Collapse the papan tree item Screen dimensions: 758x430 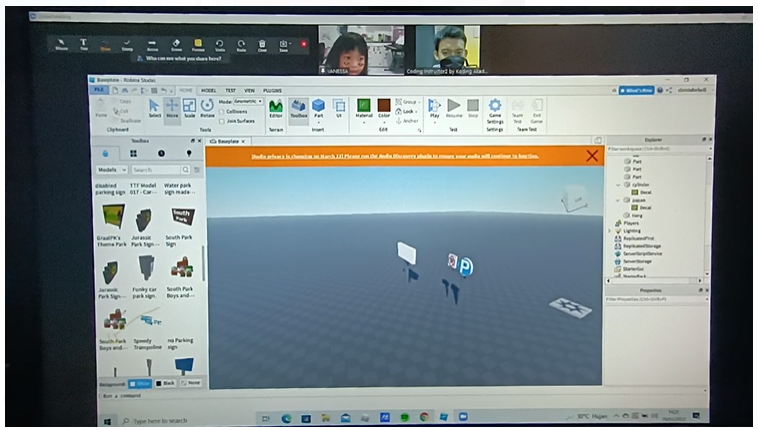coord(618,200)
